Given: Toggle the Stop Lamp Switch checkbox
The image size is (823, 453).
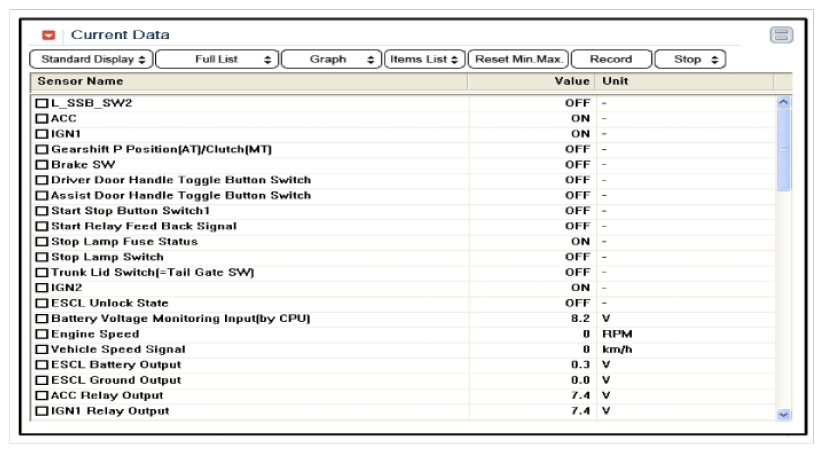Looking at the screenshot, I should click(x=42, y=257).
